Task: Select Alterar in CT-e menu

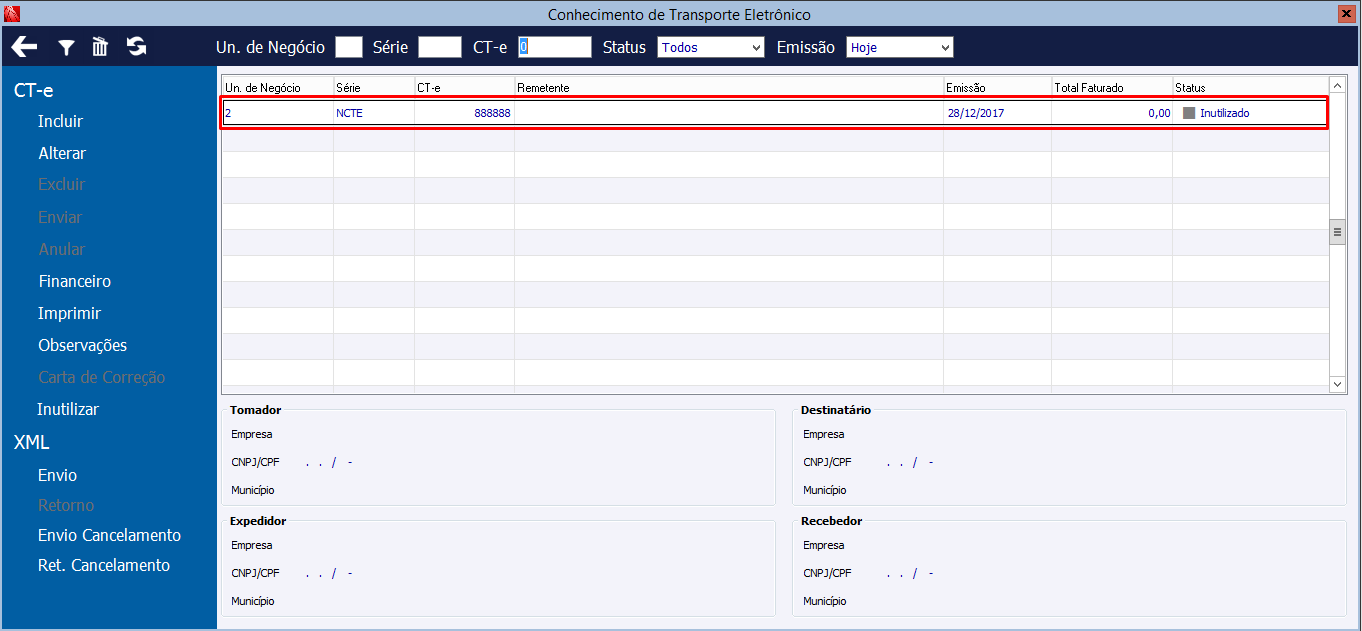Action: [x=62, y=153]
